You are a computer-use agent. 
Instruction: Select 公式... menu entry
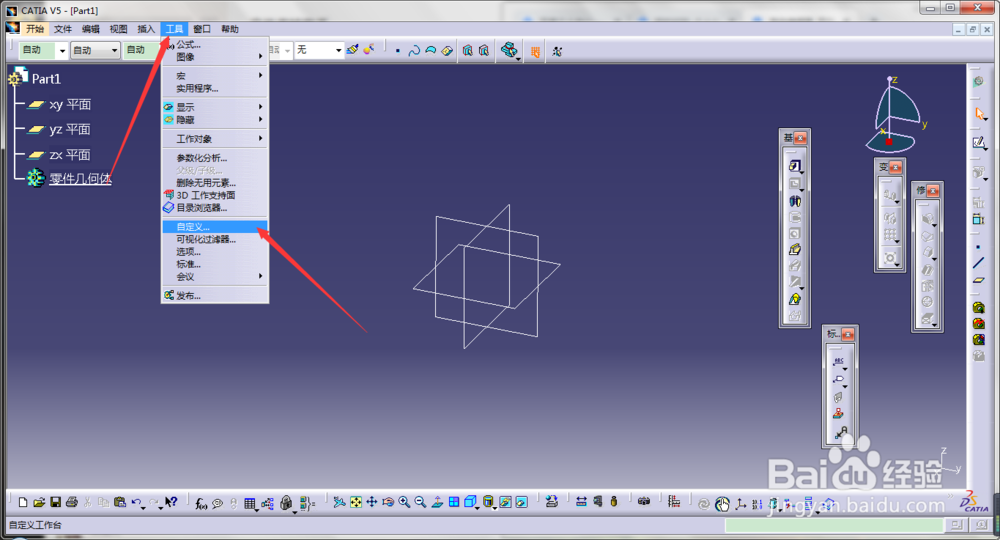click(x=214, y=45)
